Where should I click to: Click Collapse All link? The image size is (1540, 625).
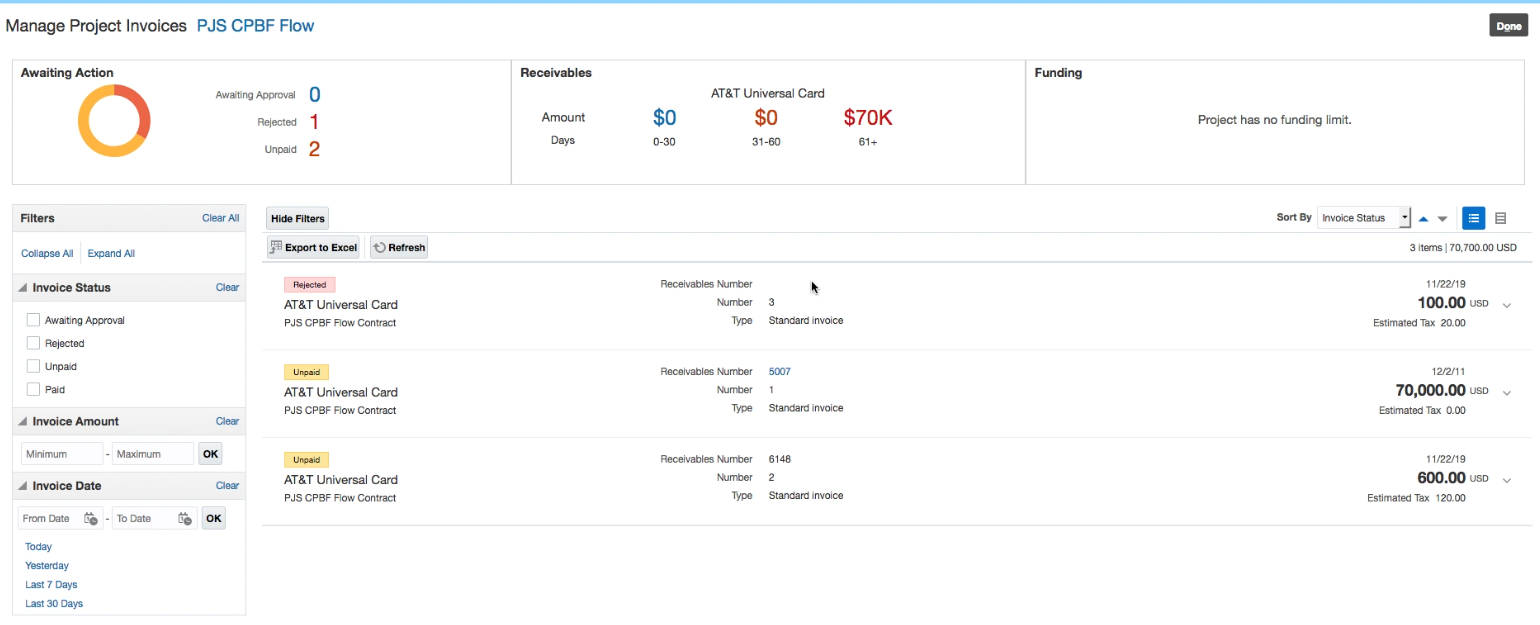(x=47, y=253)
